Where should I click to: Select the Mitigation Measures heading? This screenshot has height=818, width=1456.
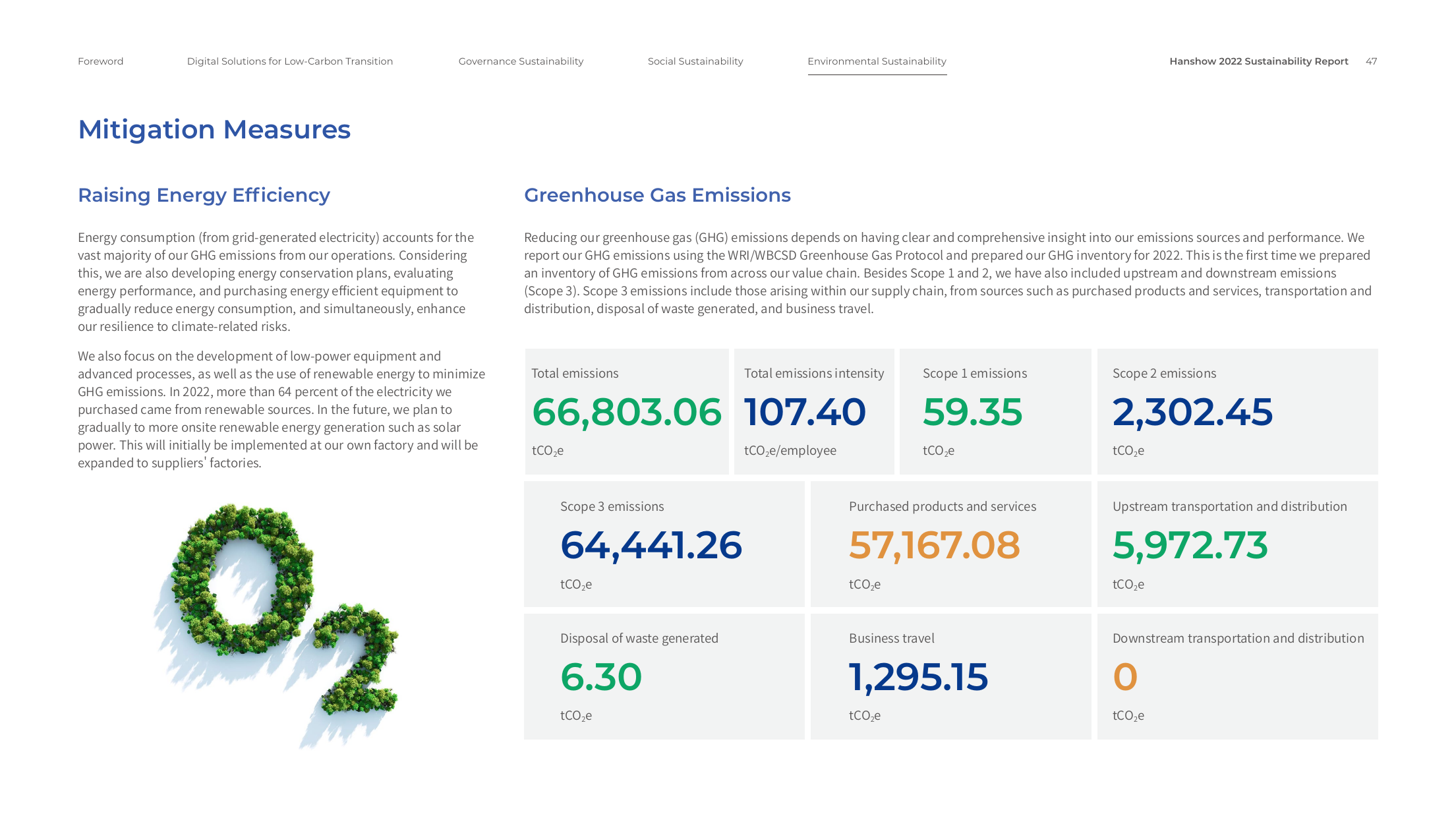point(214,129)
